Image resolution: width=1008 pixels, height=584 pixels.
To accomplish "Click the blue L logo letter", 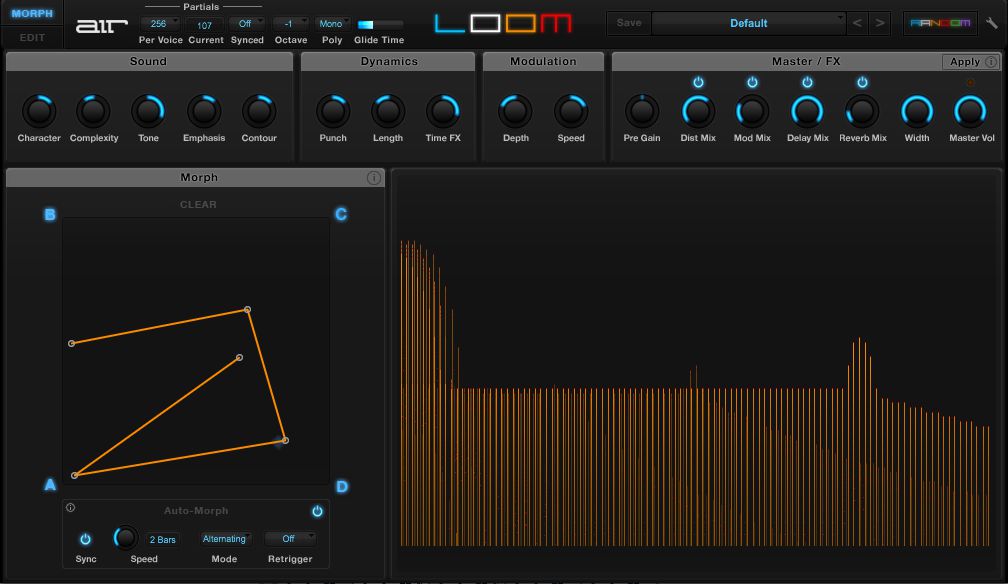I will pyautogui.click(x=449, y=24).
